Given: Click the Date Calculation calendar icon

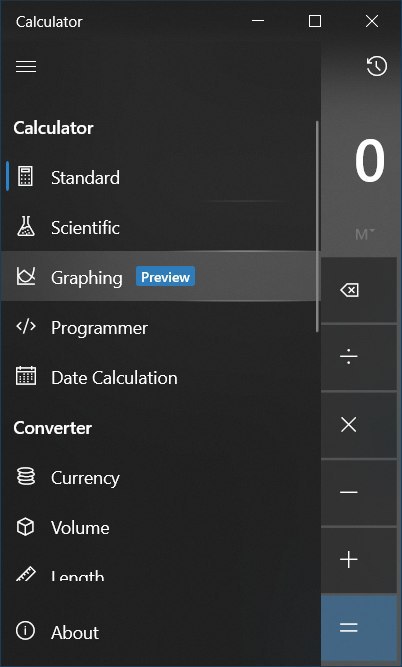Looking at the screenshot, I should pos(26,376).
